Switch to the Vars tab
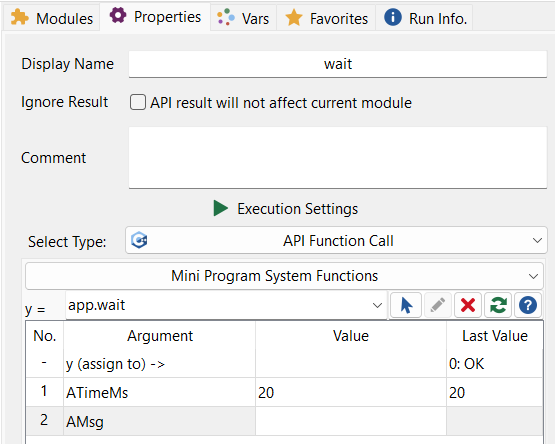555x444 pixels. point(243,18)
